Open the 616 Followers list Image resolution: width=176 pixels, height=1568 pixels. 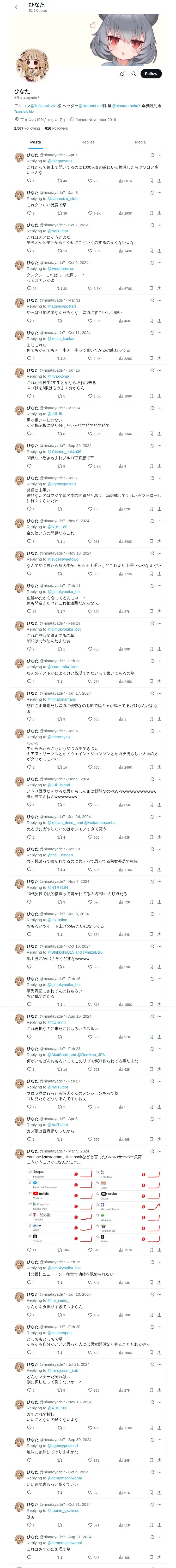(x=56, y=128)
